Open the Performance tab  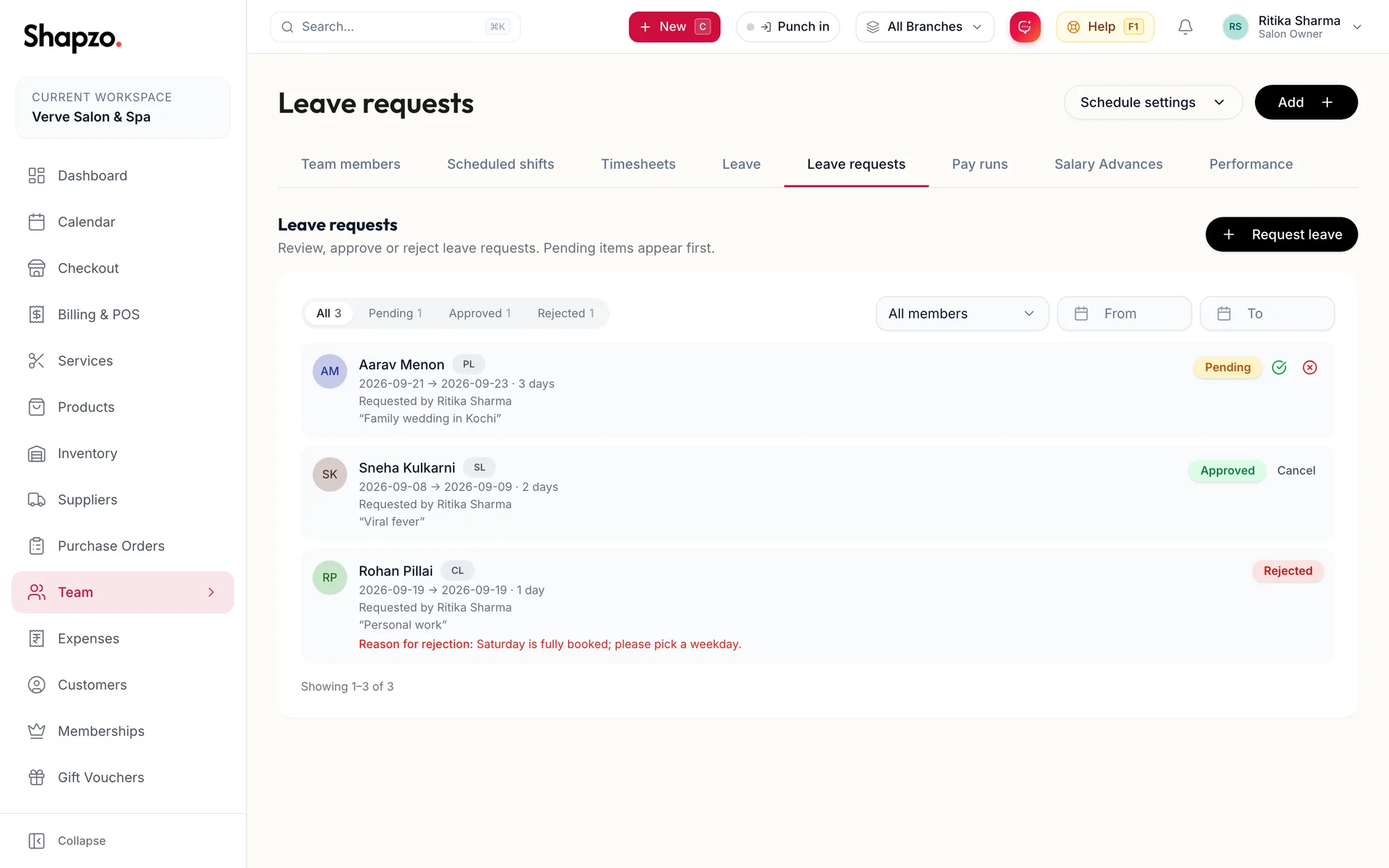[x=1251, y=164]
